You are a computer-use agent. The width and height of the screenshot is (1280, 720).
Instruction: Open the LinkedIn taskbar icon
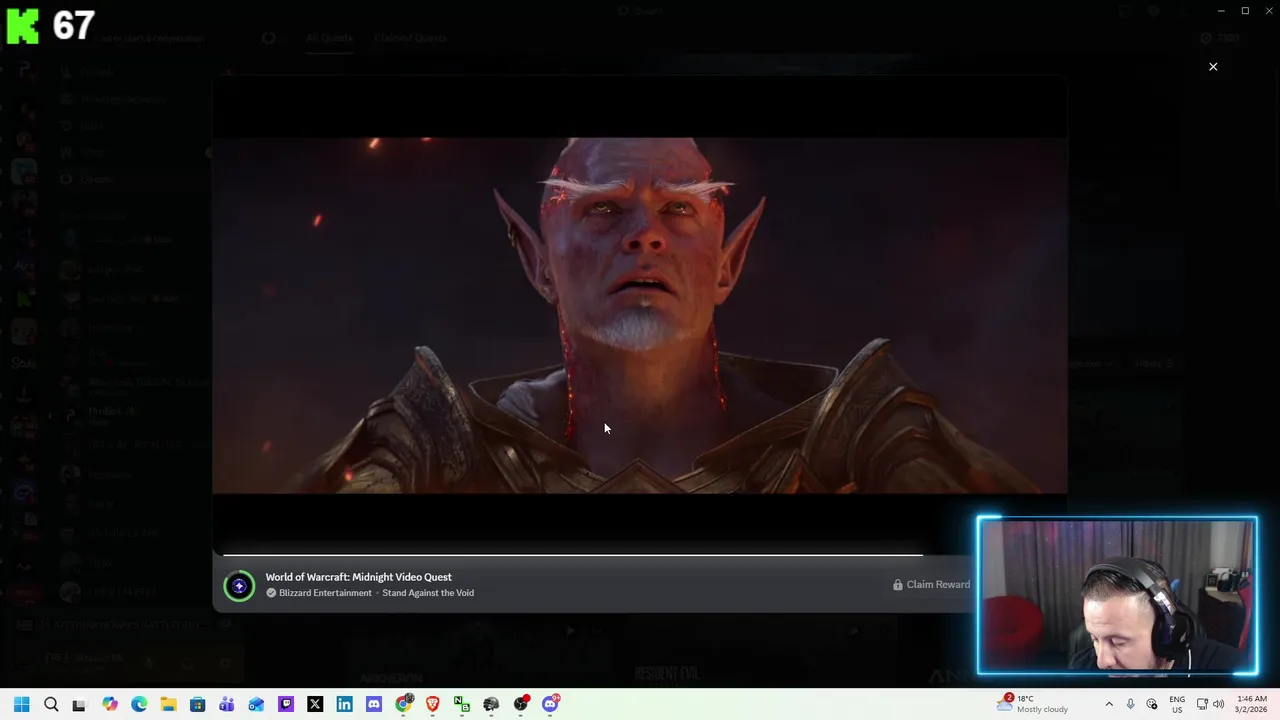(344, 704)
